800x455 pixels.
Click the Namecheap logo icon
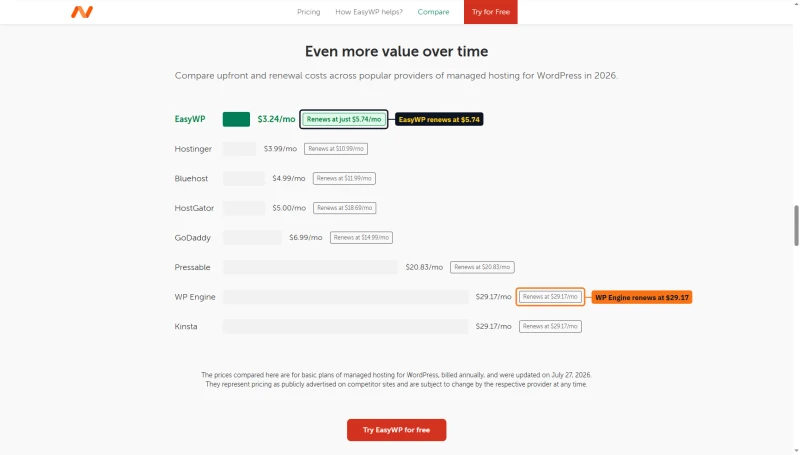pos(82,12)
